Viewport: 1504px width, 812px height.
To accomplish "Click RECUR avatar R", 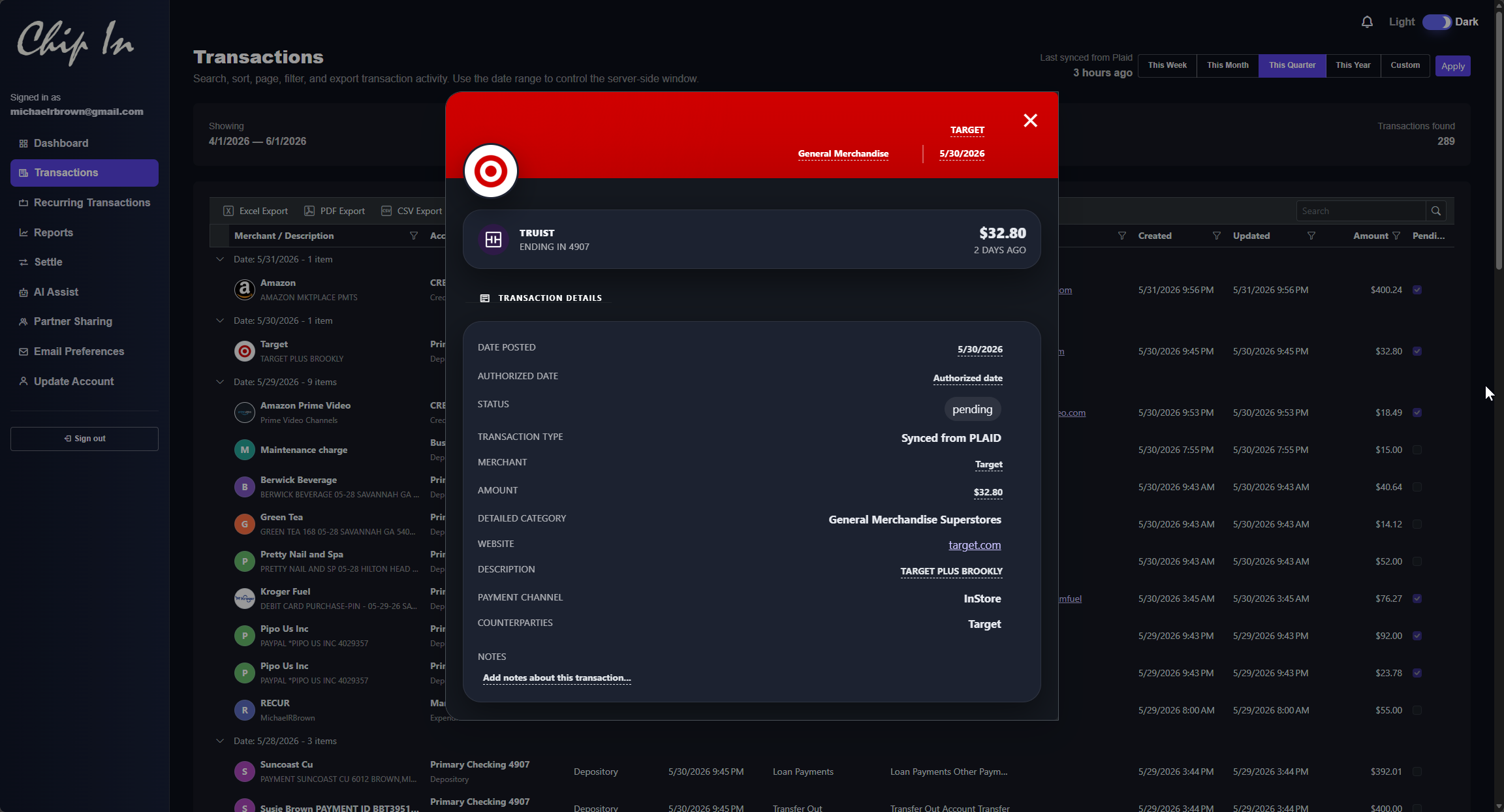I will coord(245,710).
